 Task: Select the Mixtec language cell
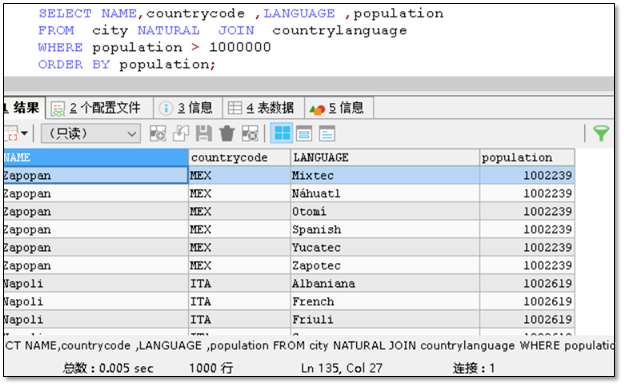tap(385, 175)
